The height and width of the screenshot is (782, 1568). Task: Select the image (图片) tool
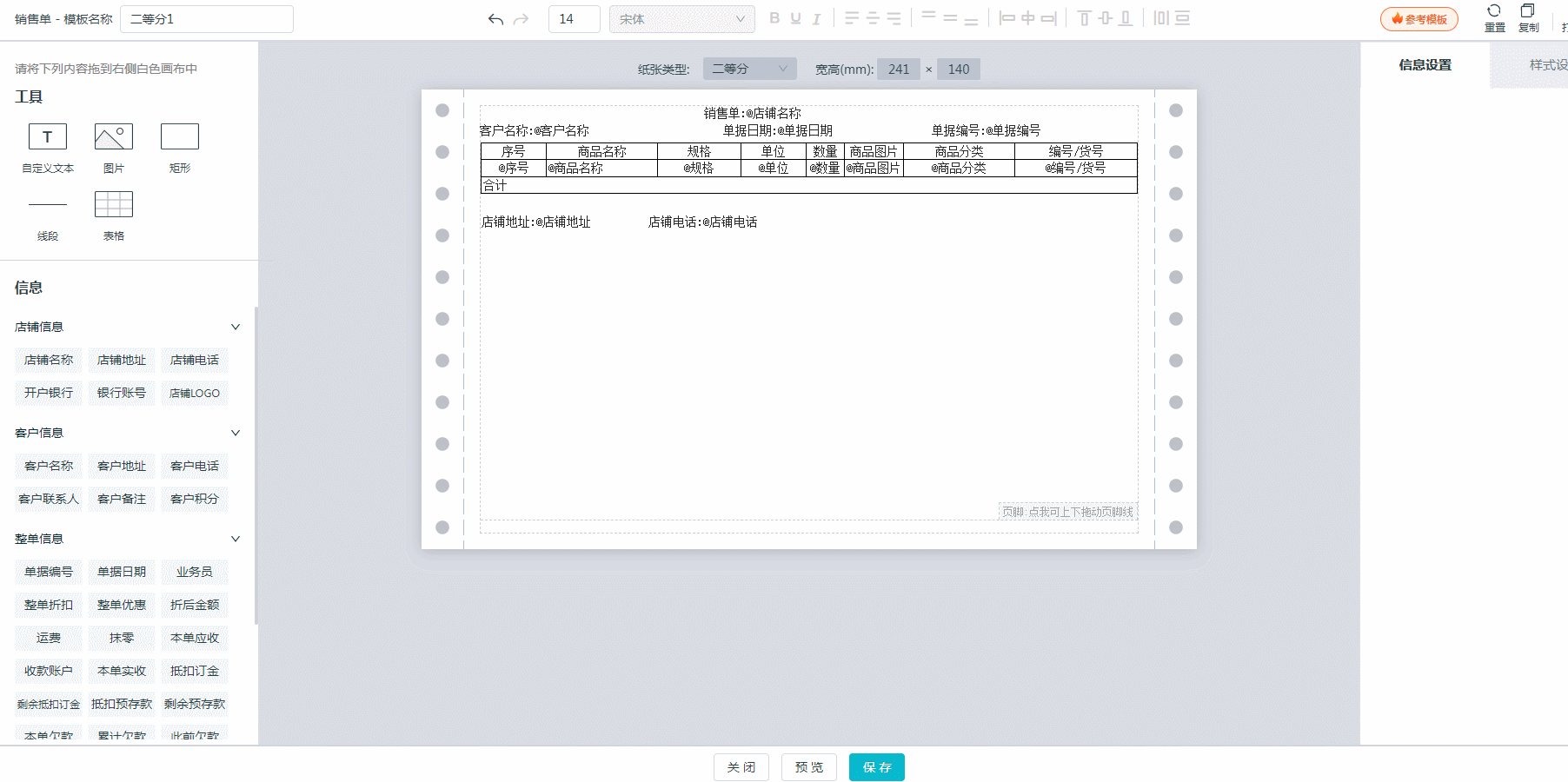[x=114, y=137]
